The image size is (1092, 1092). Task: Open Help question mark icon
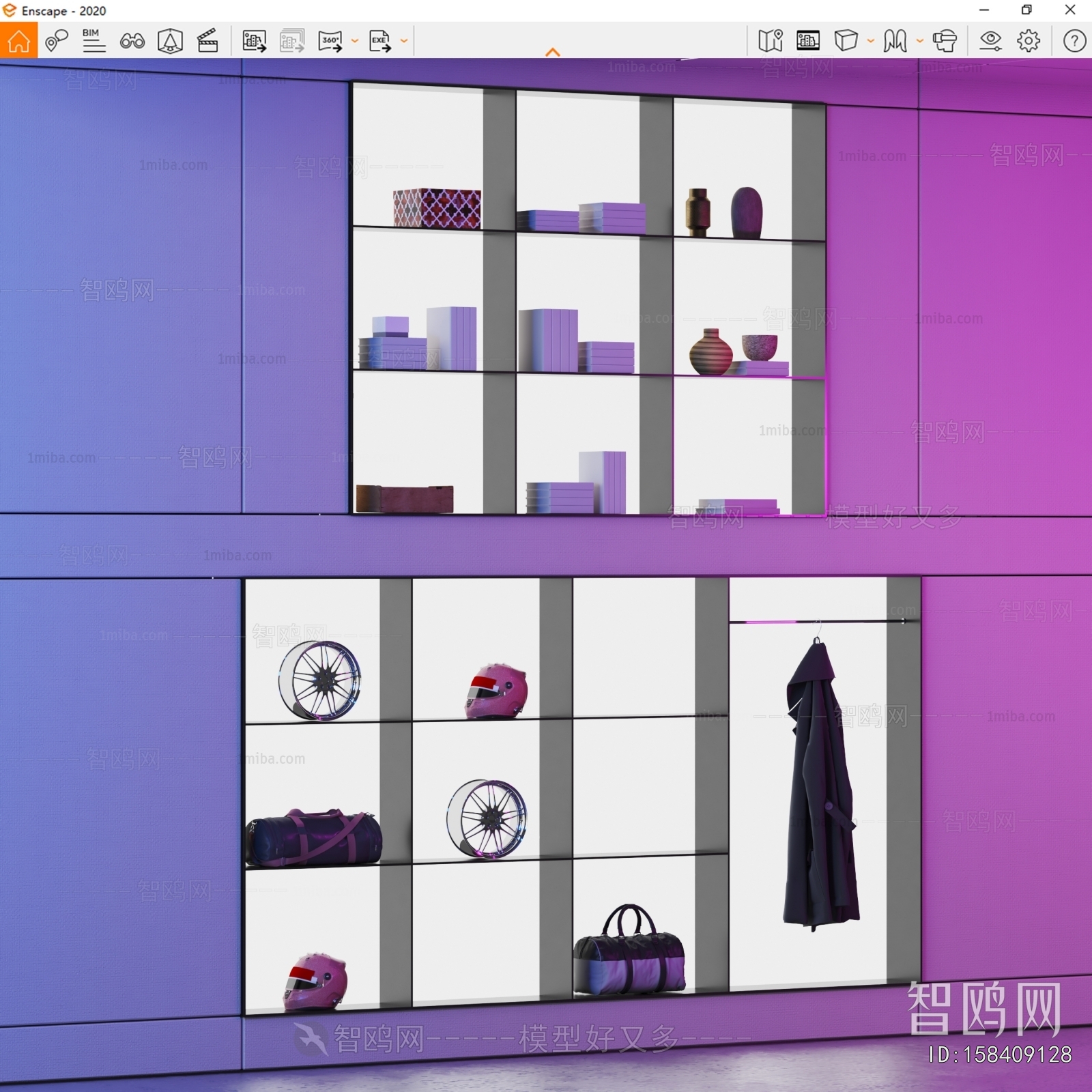pyautogui.click(x=1074, y=41)
